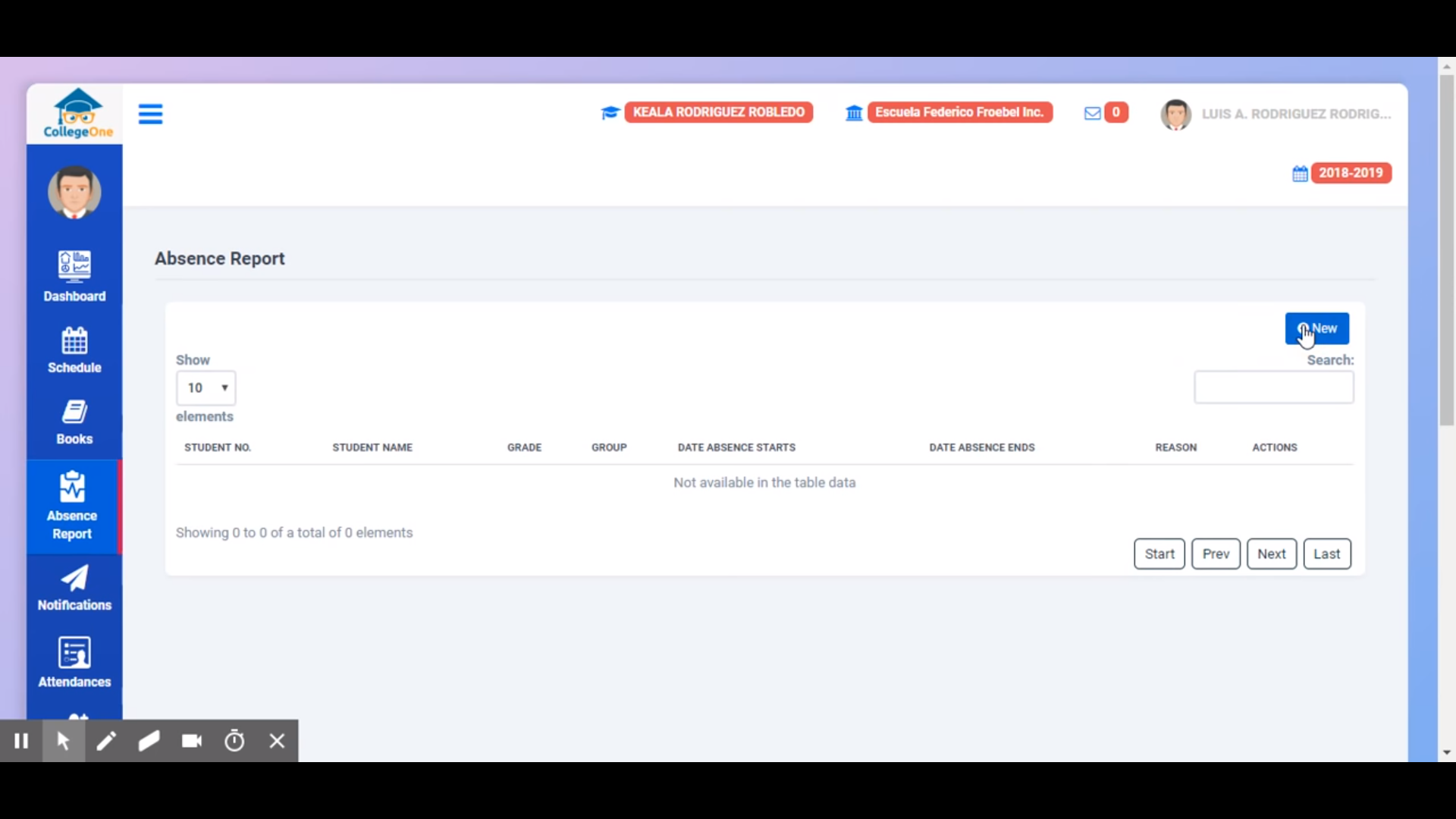The height and width of the screenshot is (819, 1456).
Task: Sort by Date Absence Starts column
Action: [736, 447]
